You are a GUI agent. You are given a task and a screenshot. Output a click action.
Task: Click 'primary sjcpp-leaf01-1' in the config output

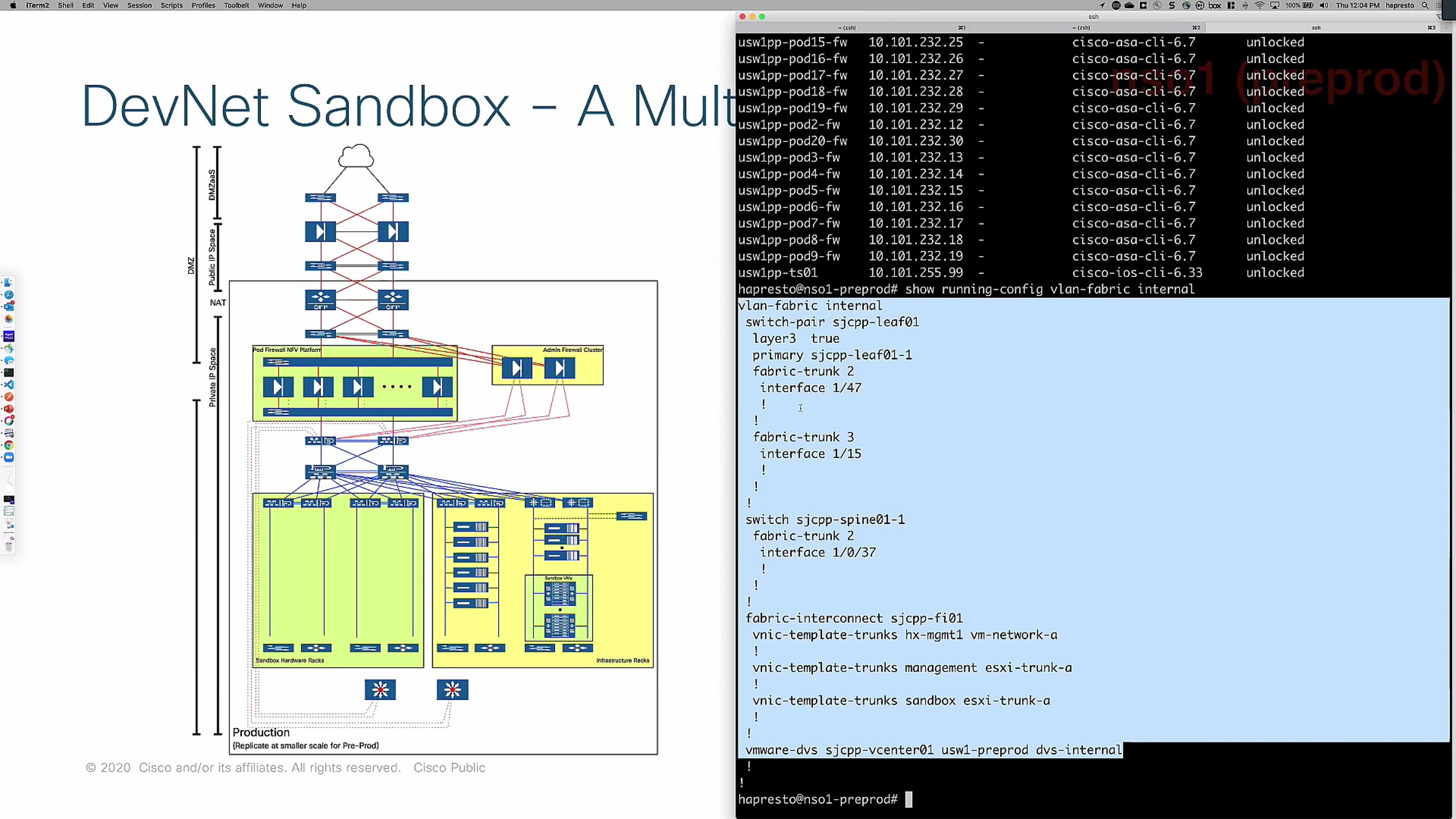pyautogui.click(x=832, y=355)
